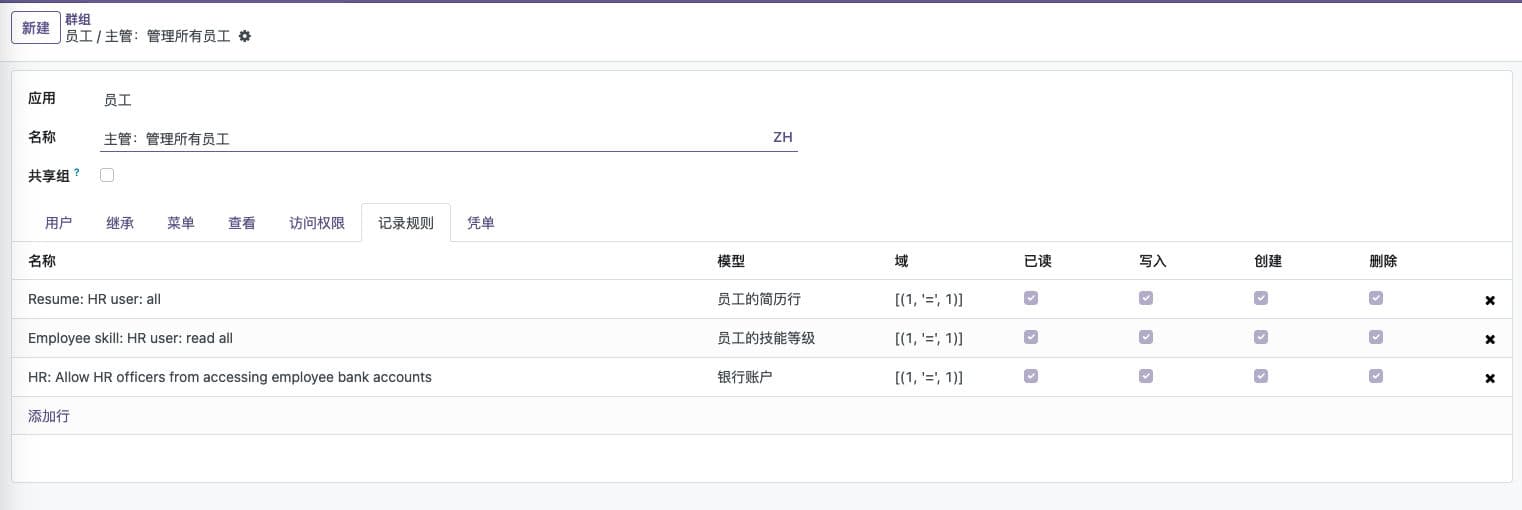Click the 名称 input field

(x=430, y=139)
